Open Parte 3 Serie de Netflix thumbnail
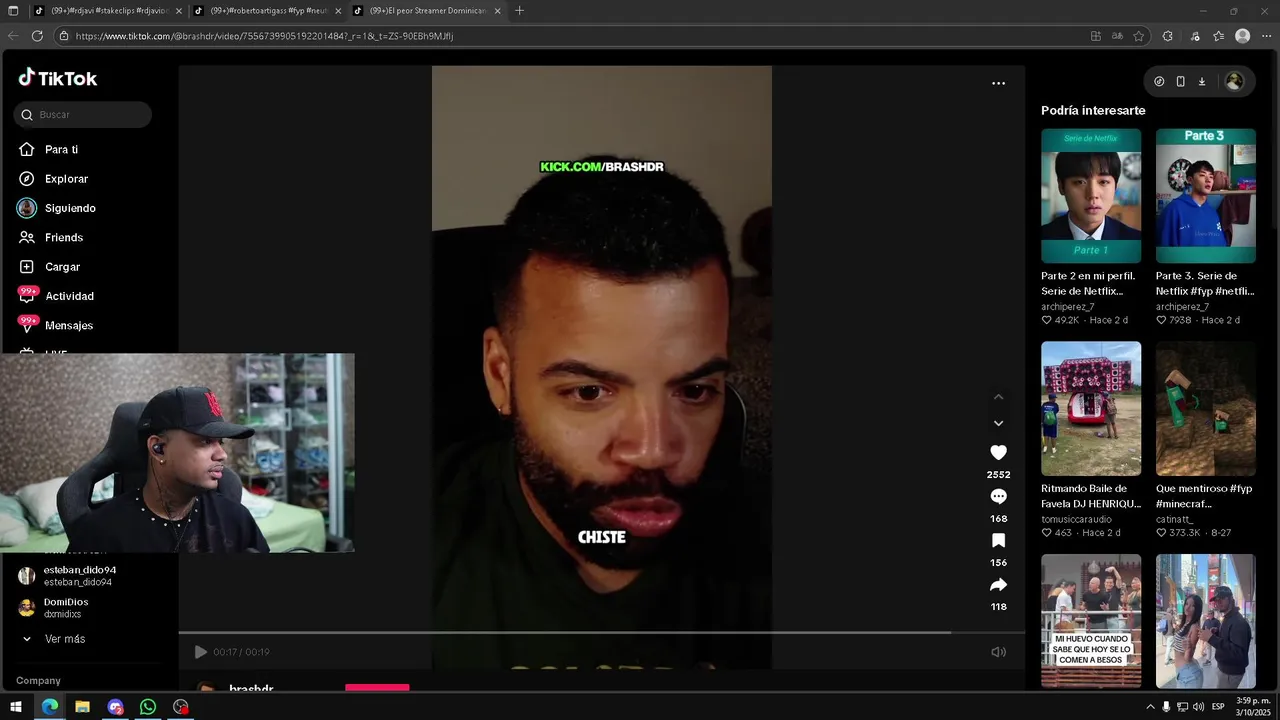1280x720 pixels. pos(1206,196)
